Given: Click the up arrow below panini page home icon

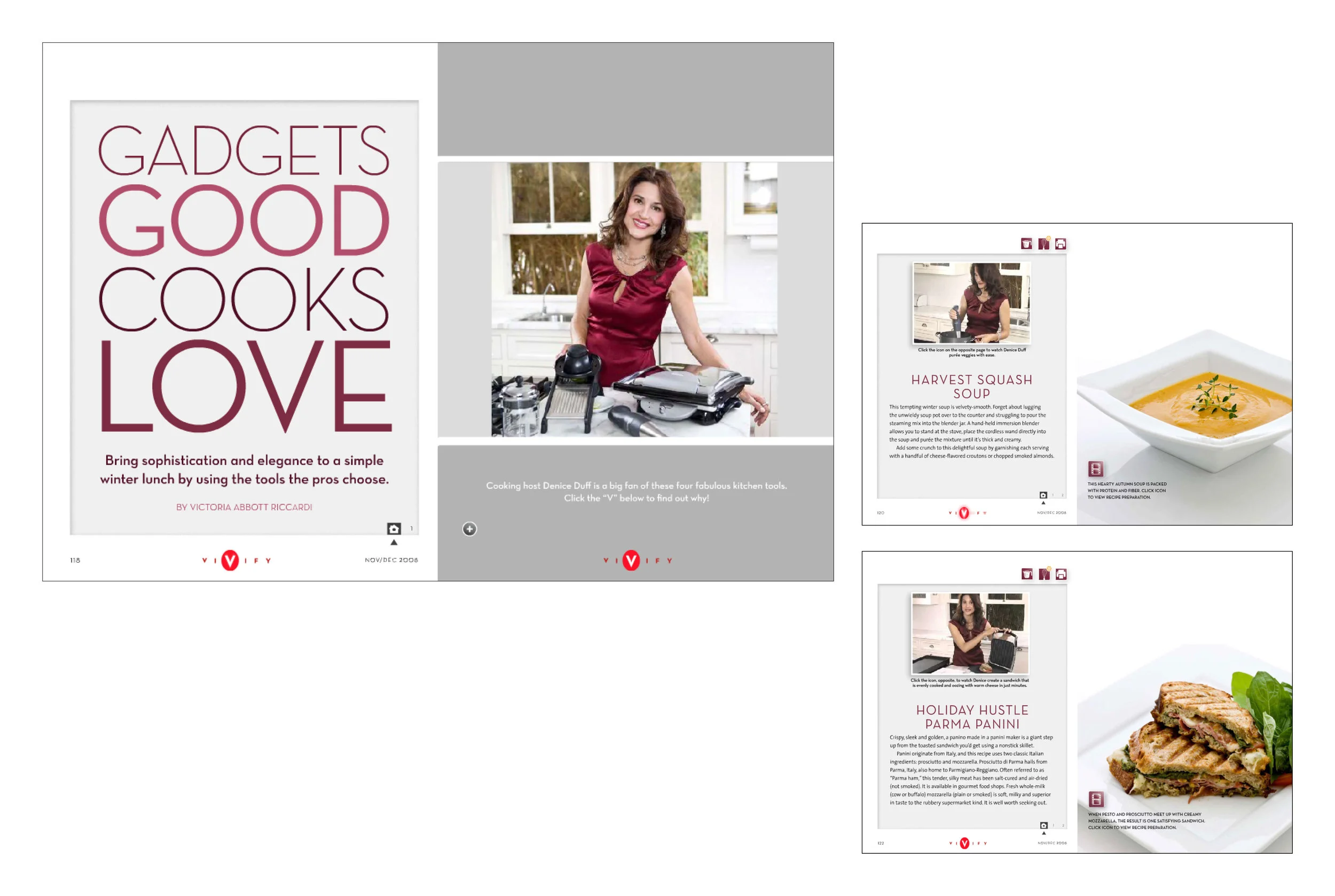Looking at the screenshot, I should pyautogui.click(x=1043, y=833).
